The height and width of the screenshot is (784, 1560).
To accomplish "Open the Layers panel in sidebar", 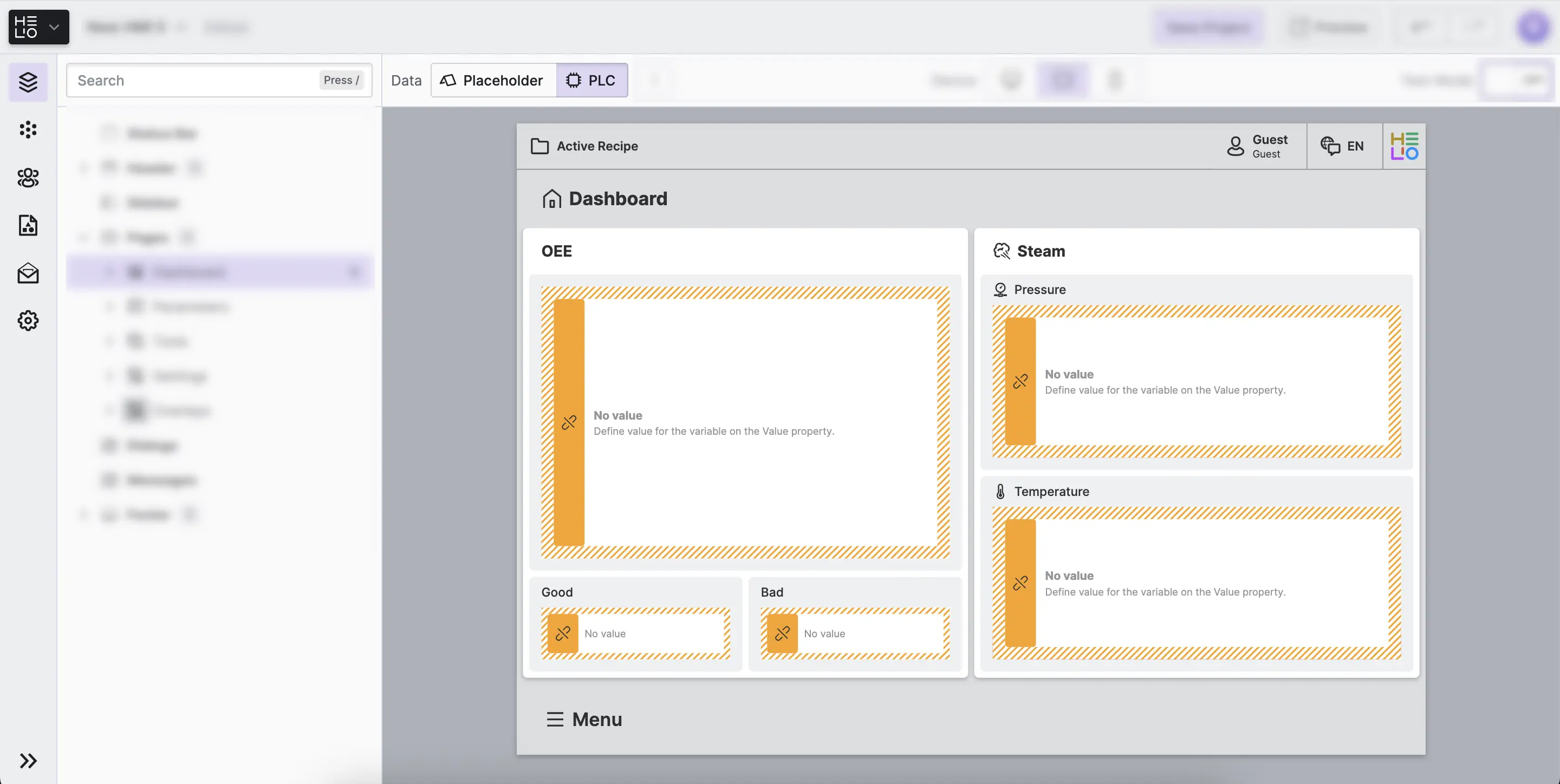I will tap(28, 82).
